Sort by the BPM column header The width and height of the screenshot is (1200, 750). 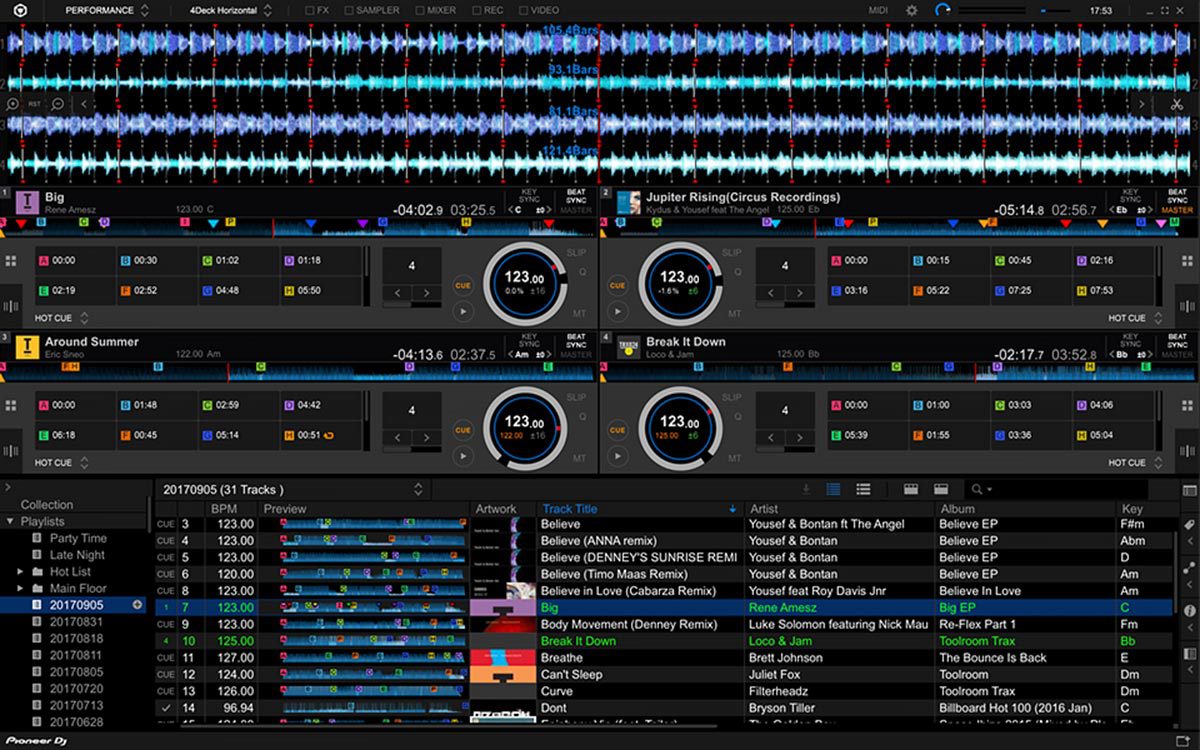point(231,509)
